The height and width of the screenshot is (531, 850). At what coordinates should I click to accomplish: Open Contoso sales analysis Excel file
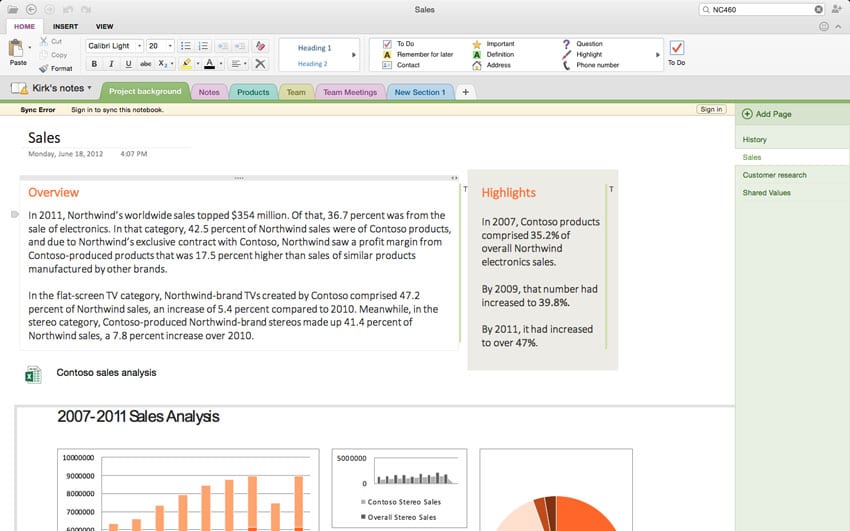coord(34,374)
